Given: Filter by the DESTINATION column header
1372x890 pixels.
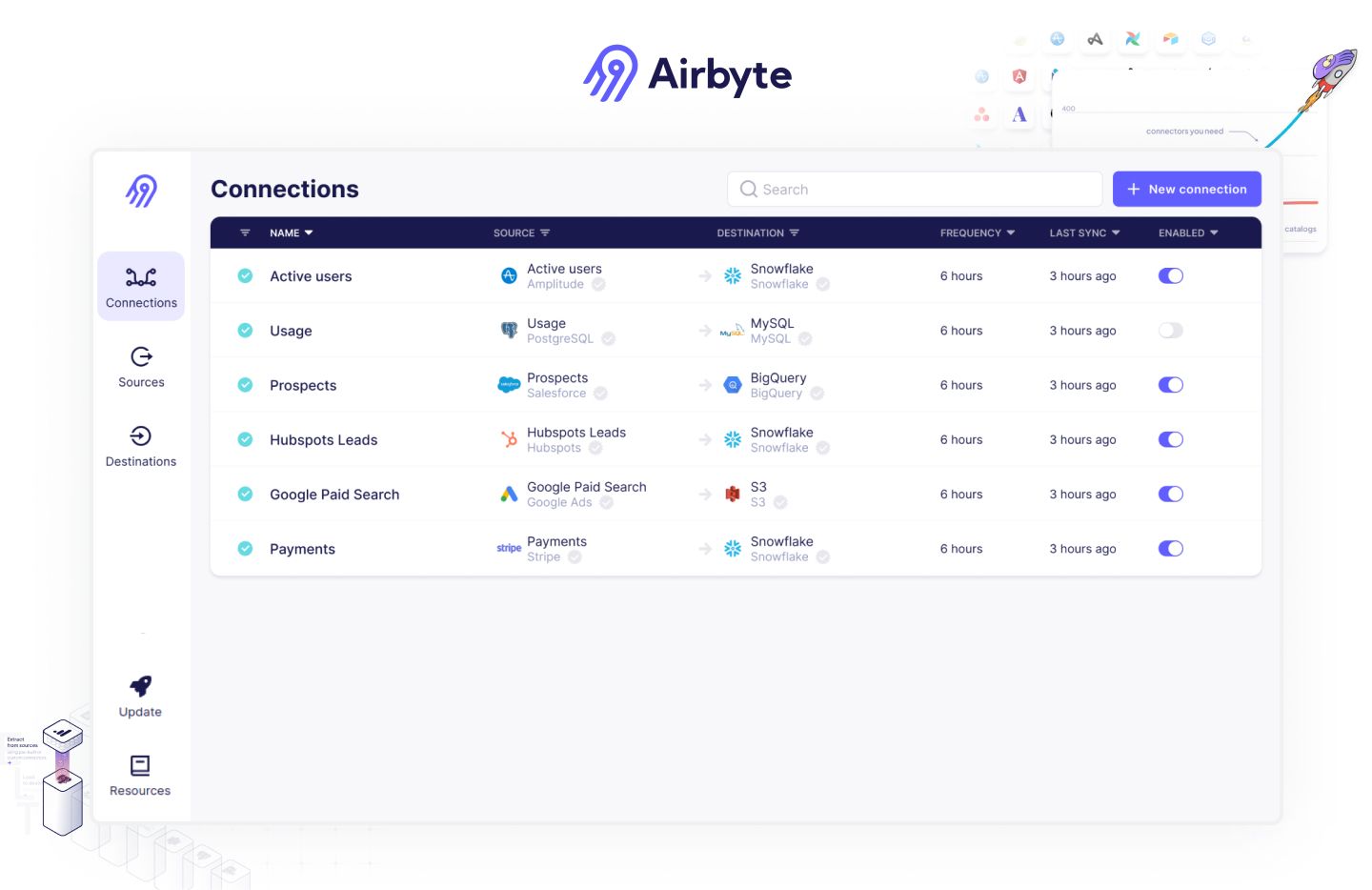Looking at the screenshot, I should [757, 233].
